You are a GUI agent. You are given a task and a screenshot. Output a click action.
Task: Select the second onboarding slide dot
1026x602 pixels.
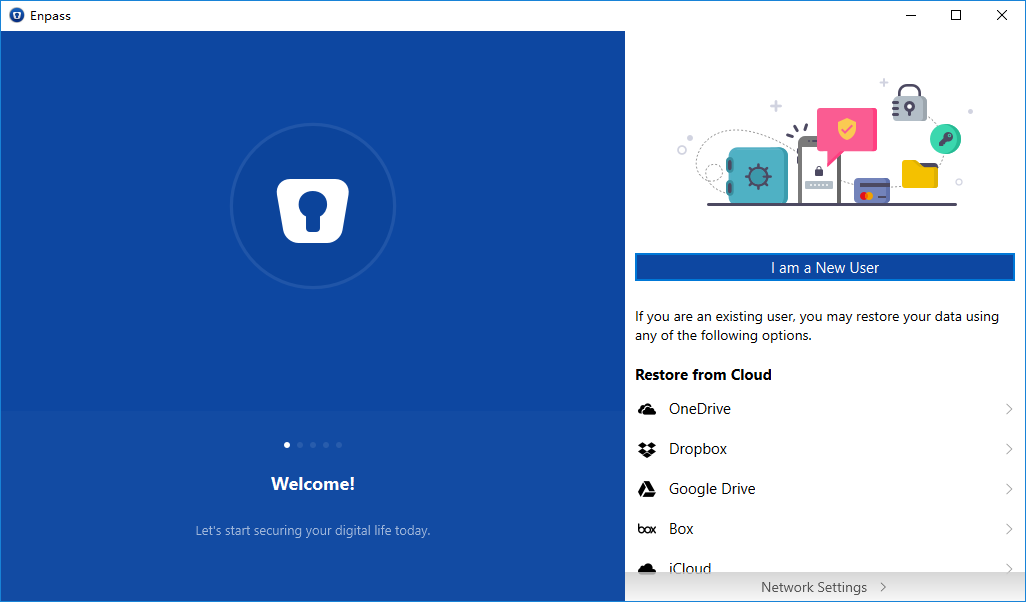coord(300,444)
